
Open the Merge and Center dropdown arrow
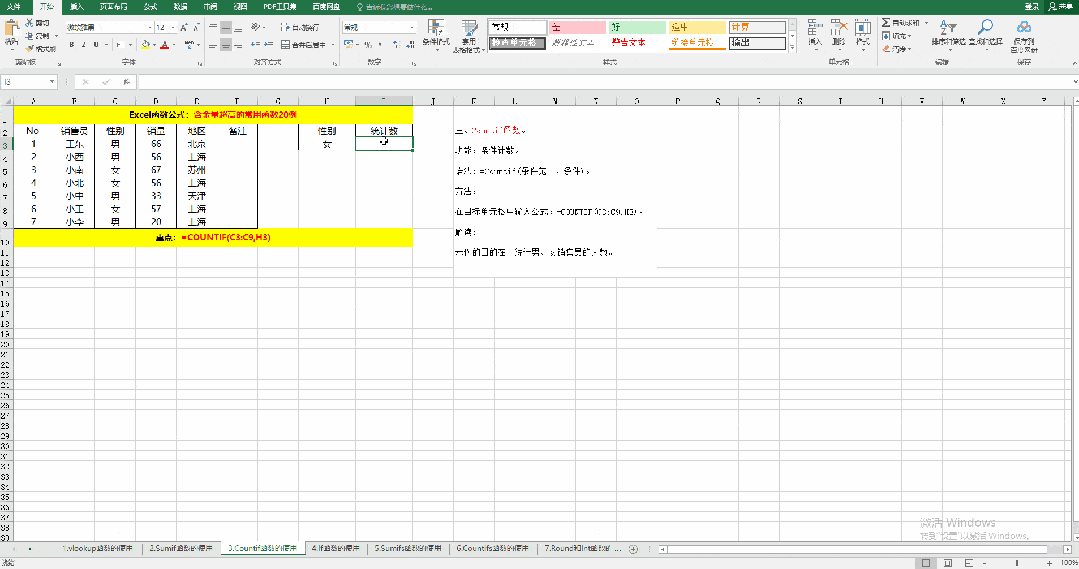click(x=333, y=45)
